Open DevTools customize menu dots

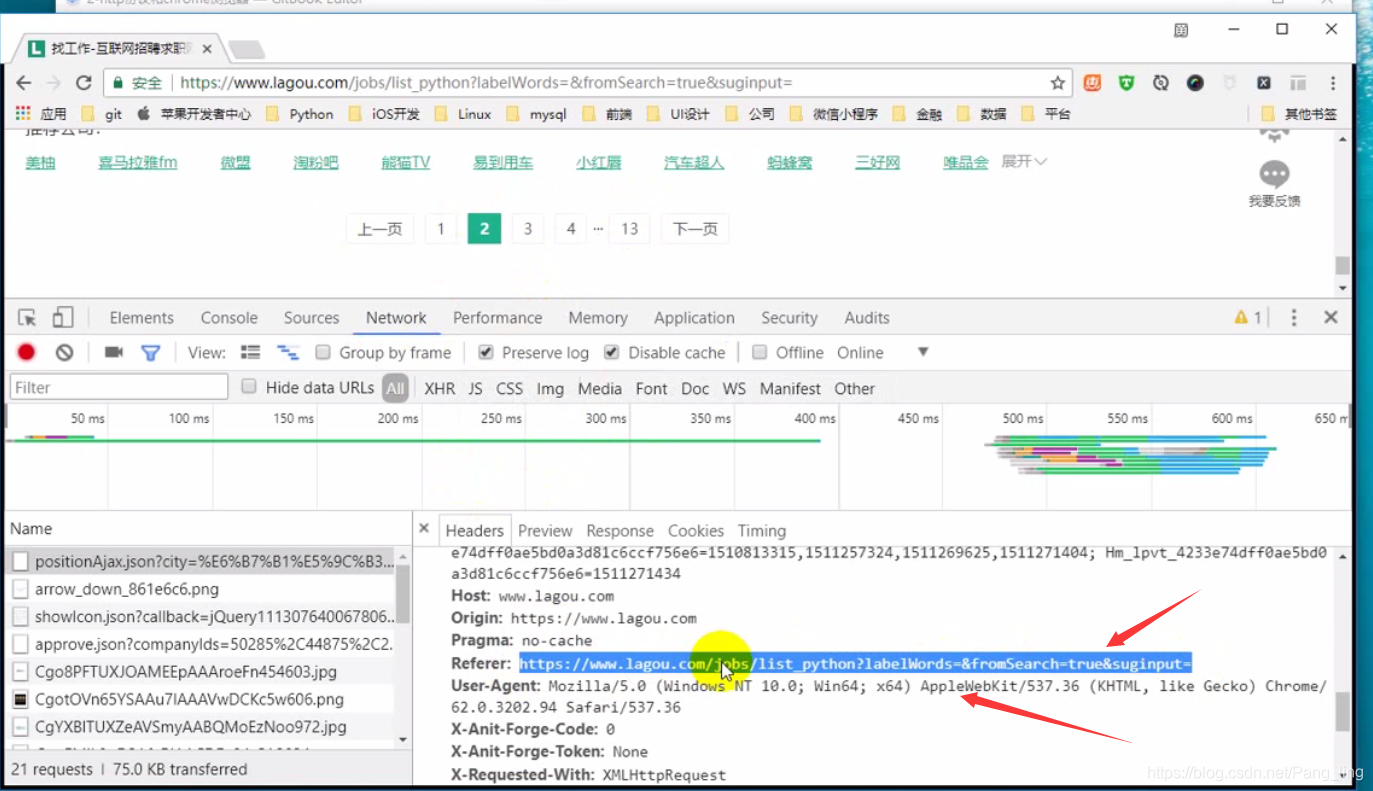click(1294, 318)
